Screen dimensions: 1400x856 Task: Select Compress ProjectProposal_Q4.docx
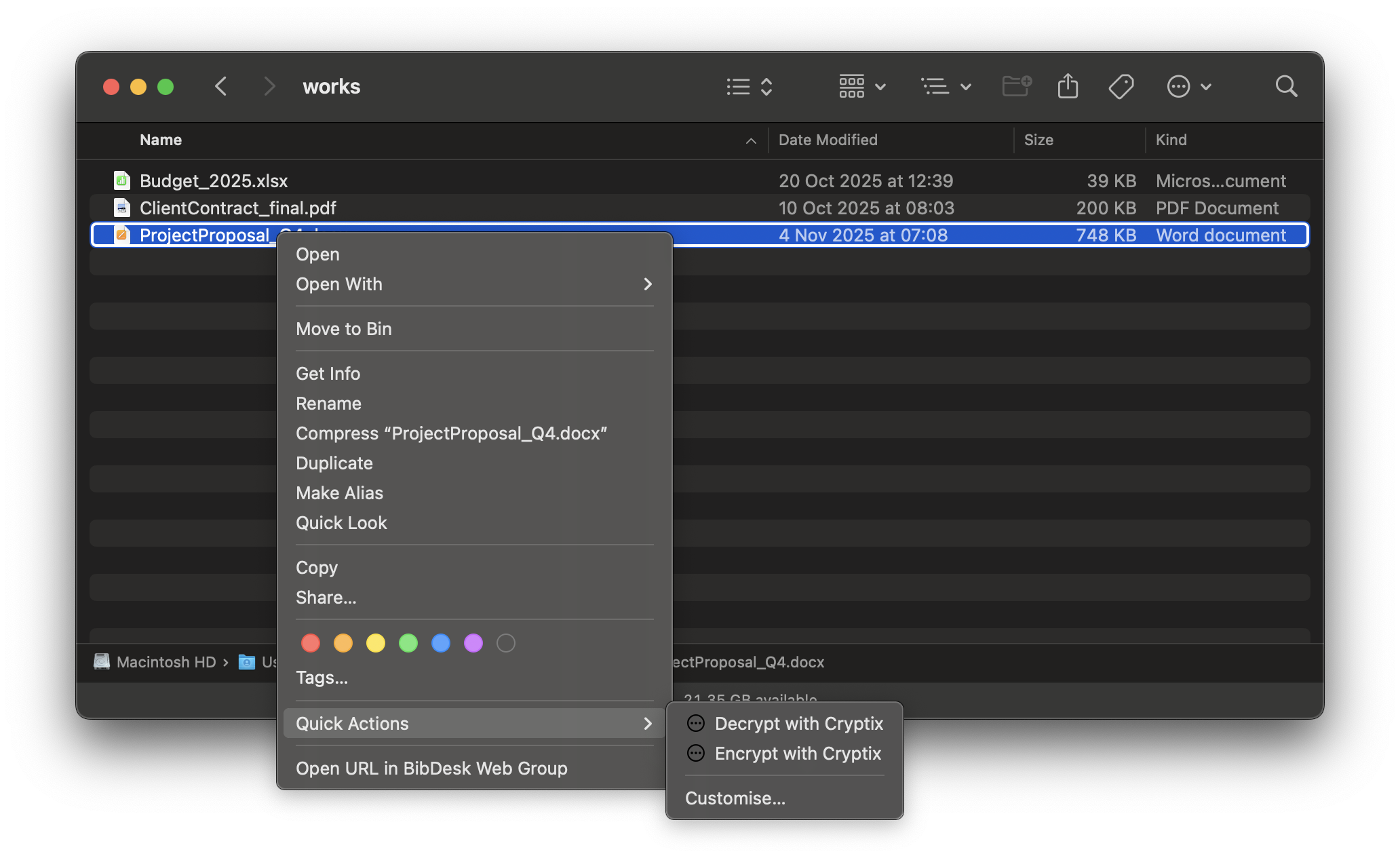coord(451,433)
